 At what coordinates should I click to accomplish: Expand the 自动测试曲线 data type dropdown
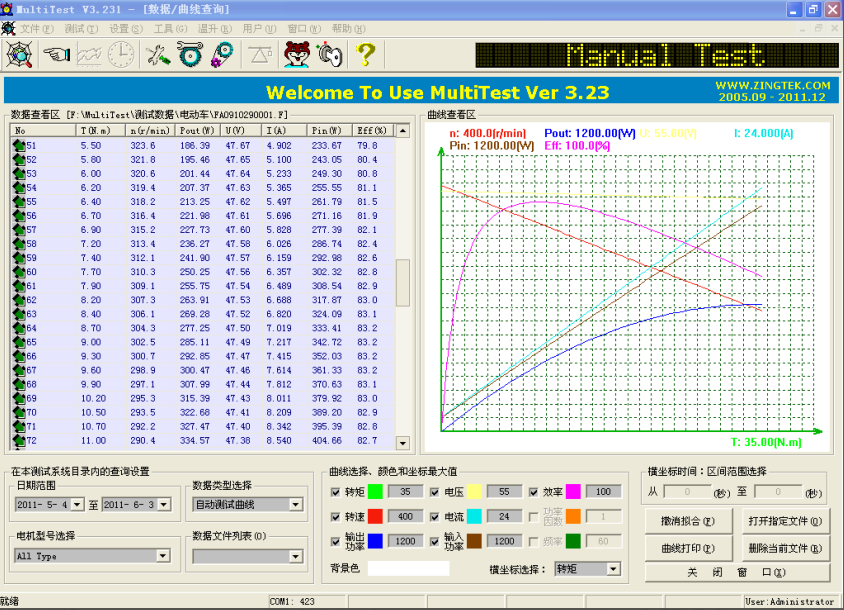pos(295,505)
